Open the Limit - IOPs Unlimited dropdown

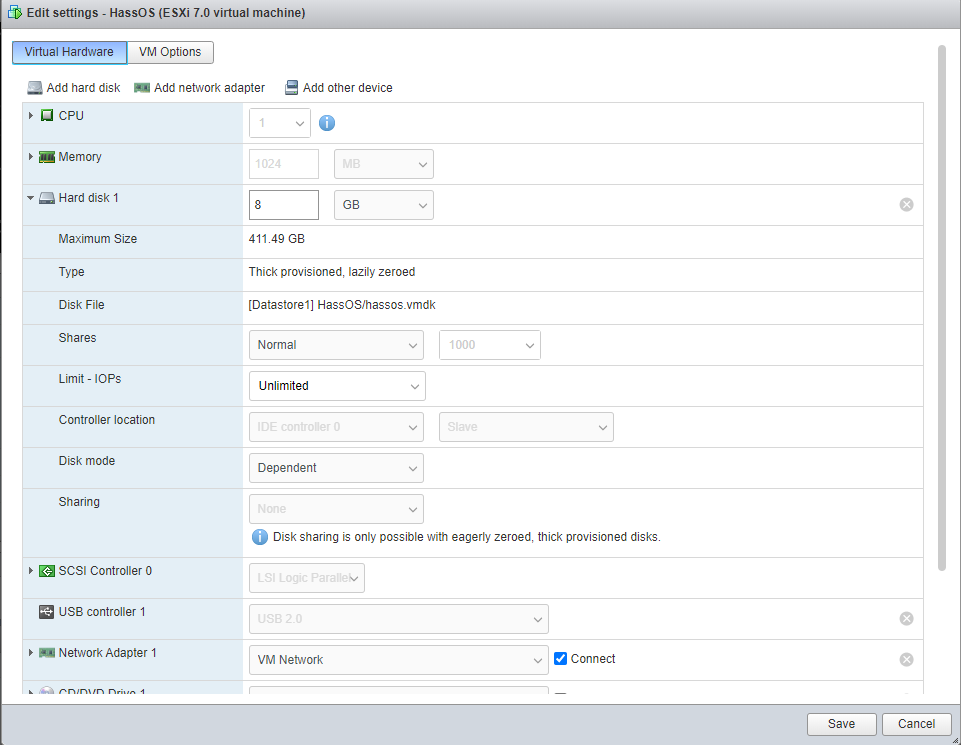336,386
